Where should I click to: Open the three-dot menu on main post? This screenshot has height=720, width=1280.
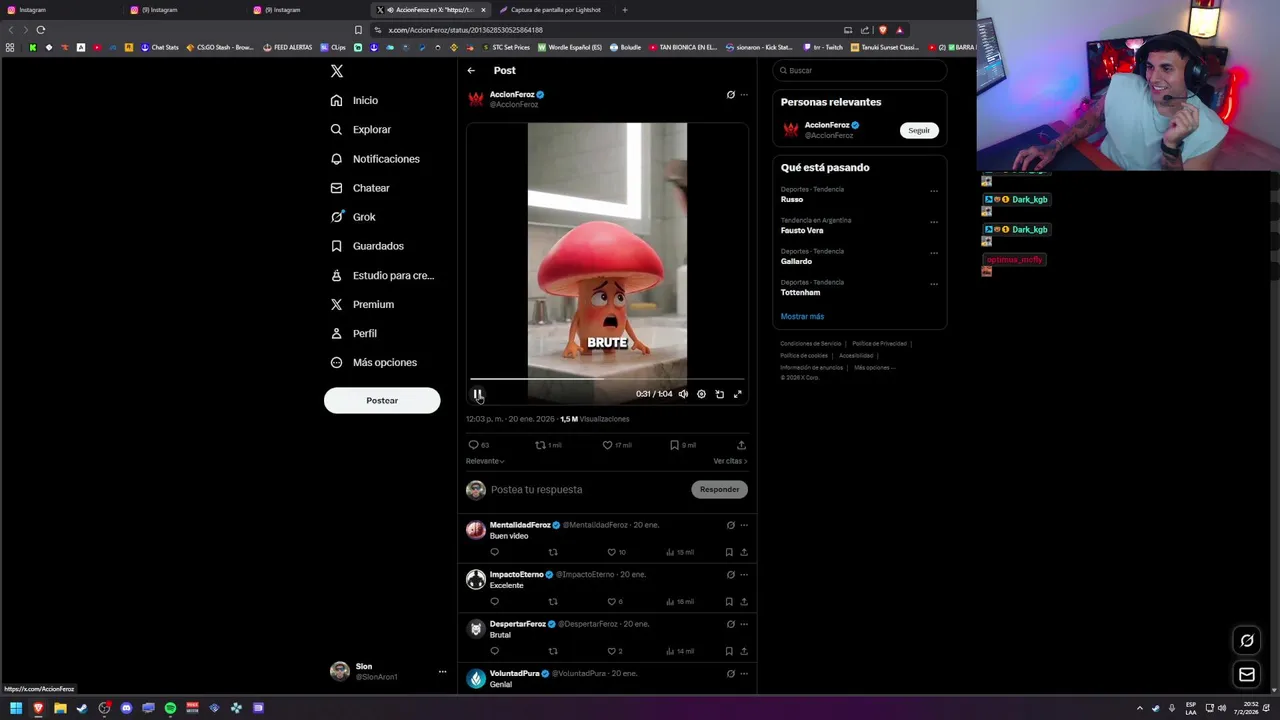click(744, 95)
